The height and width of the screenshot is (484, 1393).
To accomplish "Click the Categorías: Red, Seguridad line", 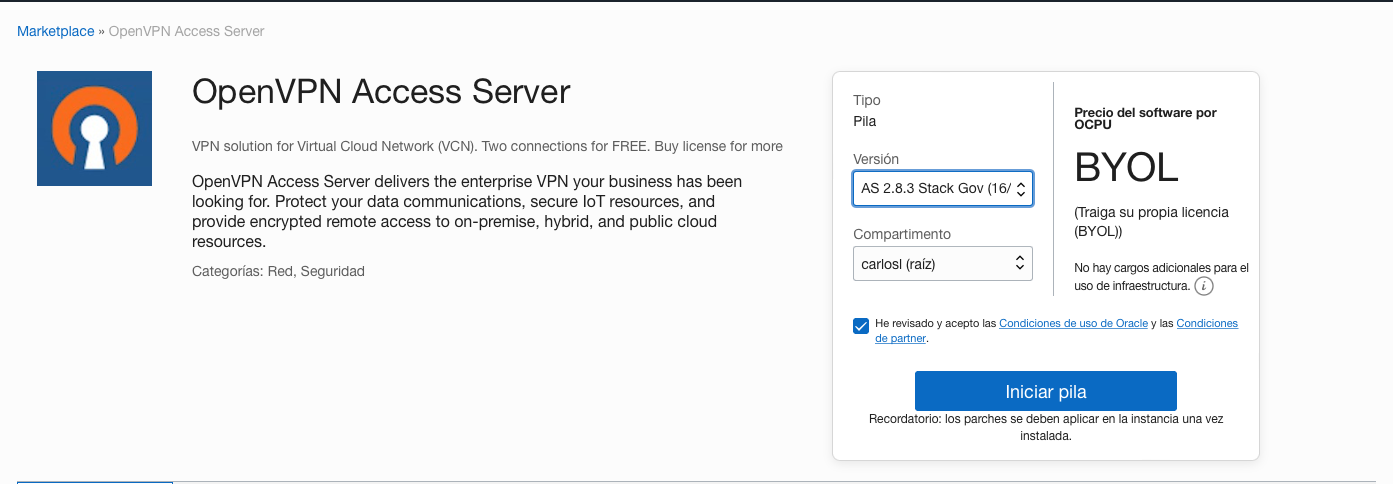I will 278,271.
